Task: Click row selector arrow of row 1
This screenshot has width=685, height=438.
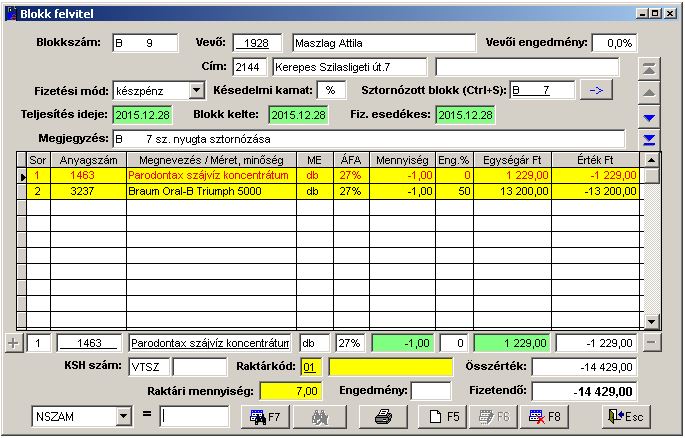Action: (22, 176)
